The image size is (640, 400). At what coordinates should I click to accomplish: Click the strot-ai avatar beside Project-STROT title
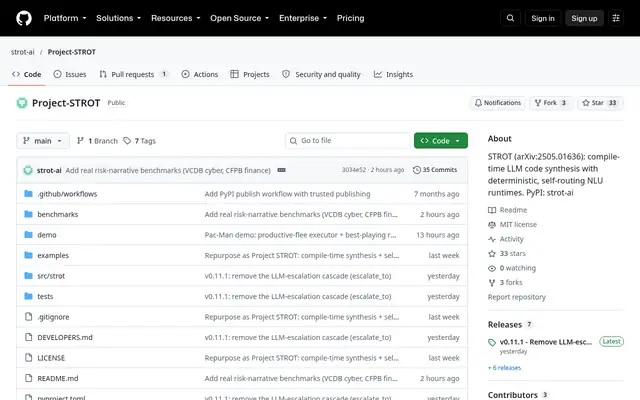pyautogui.click(x=22, y=103)
